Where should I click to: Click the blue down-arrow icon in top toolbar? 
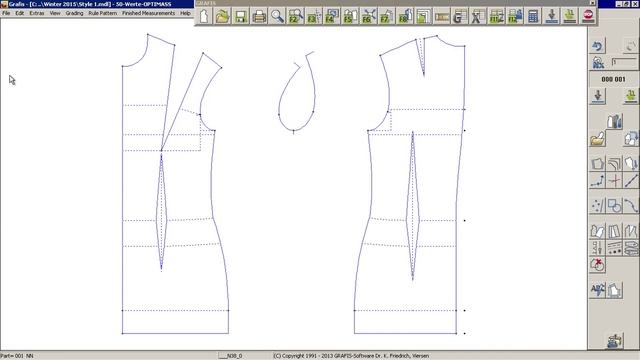(551, 16)
